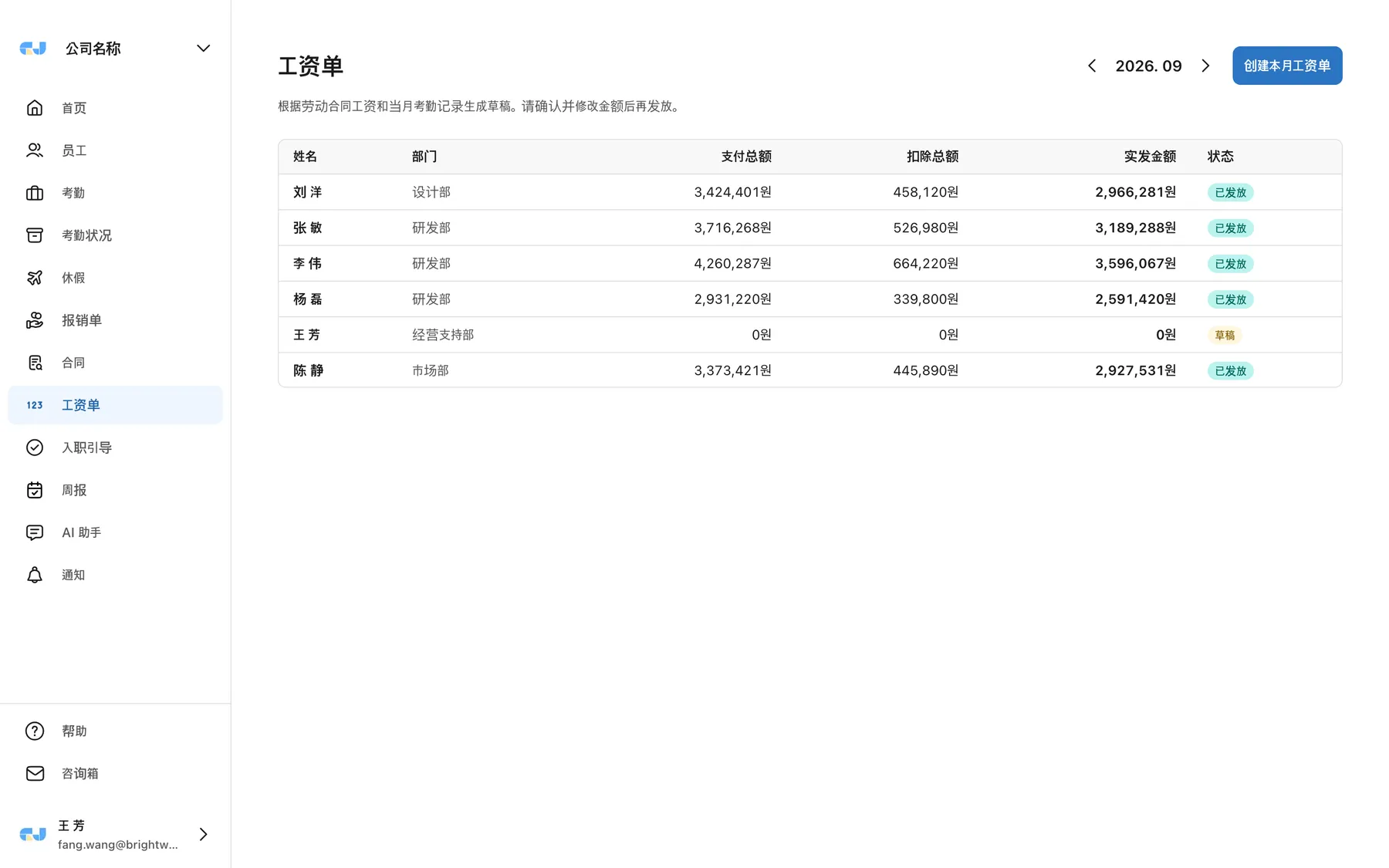Click 已发放 badge in 陈 静's row
Viewport: 1389px width, 868px height.
pos(1230,370)
